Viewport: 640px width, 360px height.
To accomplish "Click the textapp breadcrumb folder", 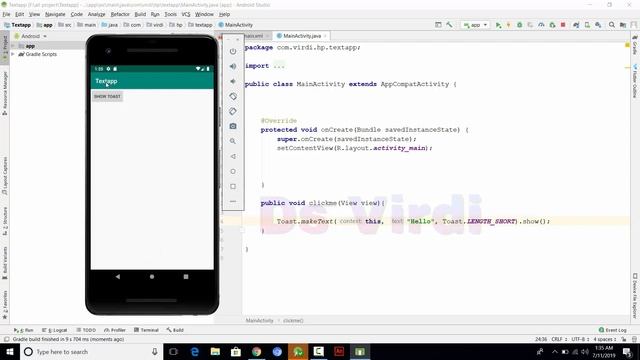I will tap(200, 25).
